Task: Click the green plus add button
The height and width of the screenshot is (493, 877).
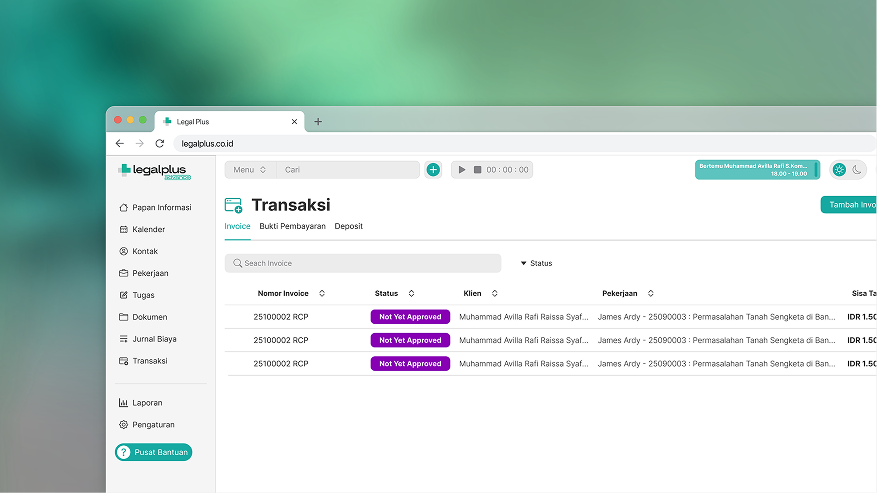Action: pos(433,170)
